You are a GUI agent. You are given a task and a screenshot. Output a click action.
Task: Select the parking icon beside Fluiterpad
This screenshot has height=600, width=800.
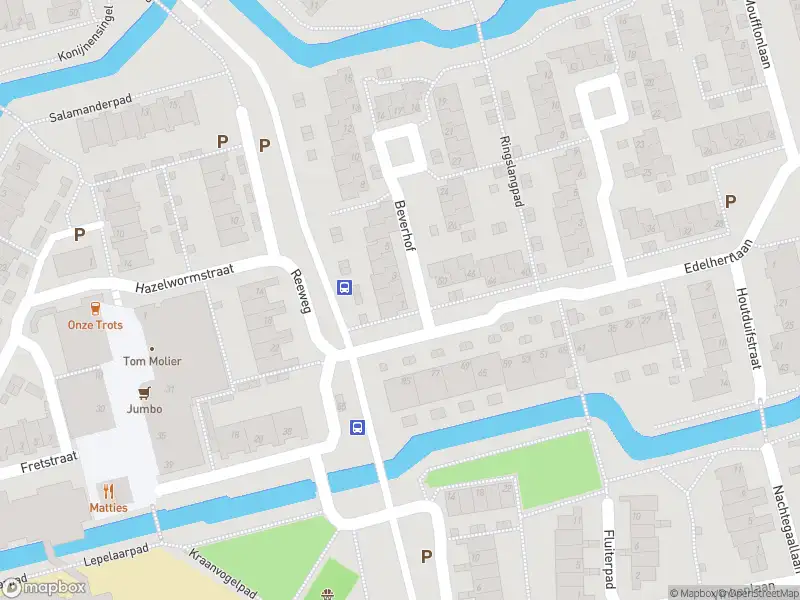pos(427,557)
